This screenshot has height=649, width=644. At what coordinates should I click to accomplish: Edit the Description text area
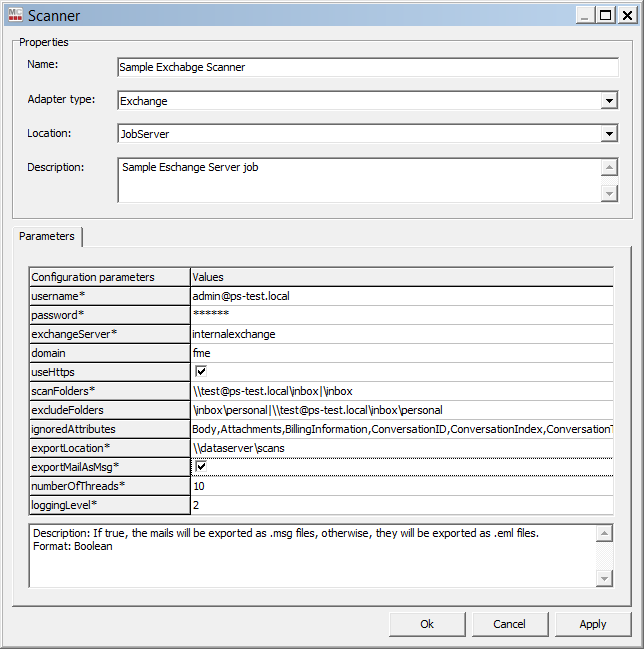tap(358, 180)
